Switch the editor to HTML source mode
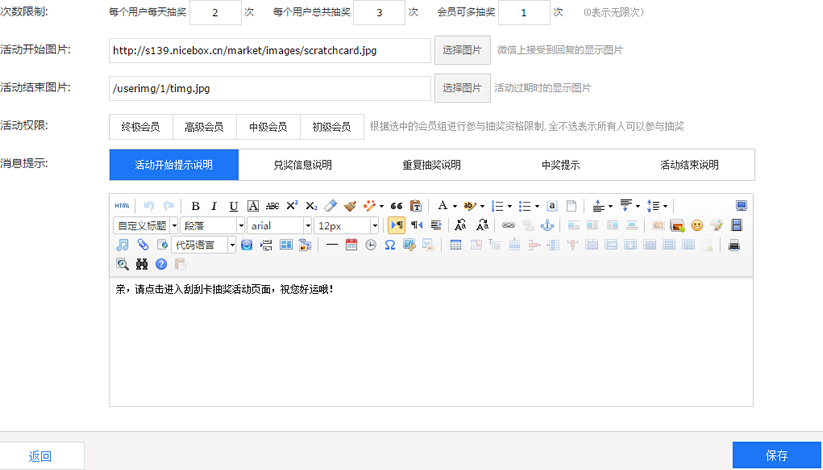 coord(121,206)
